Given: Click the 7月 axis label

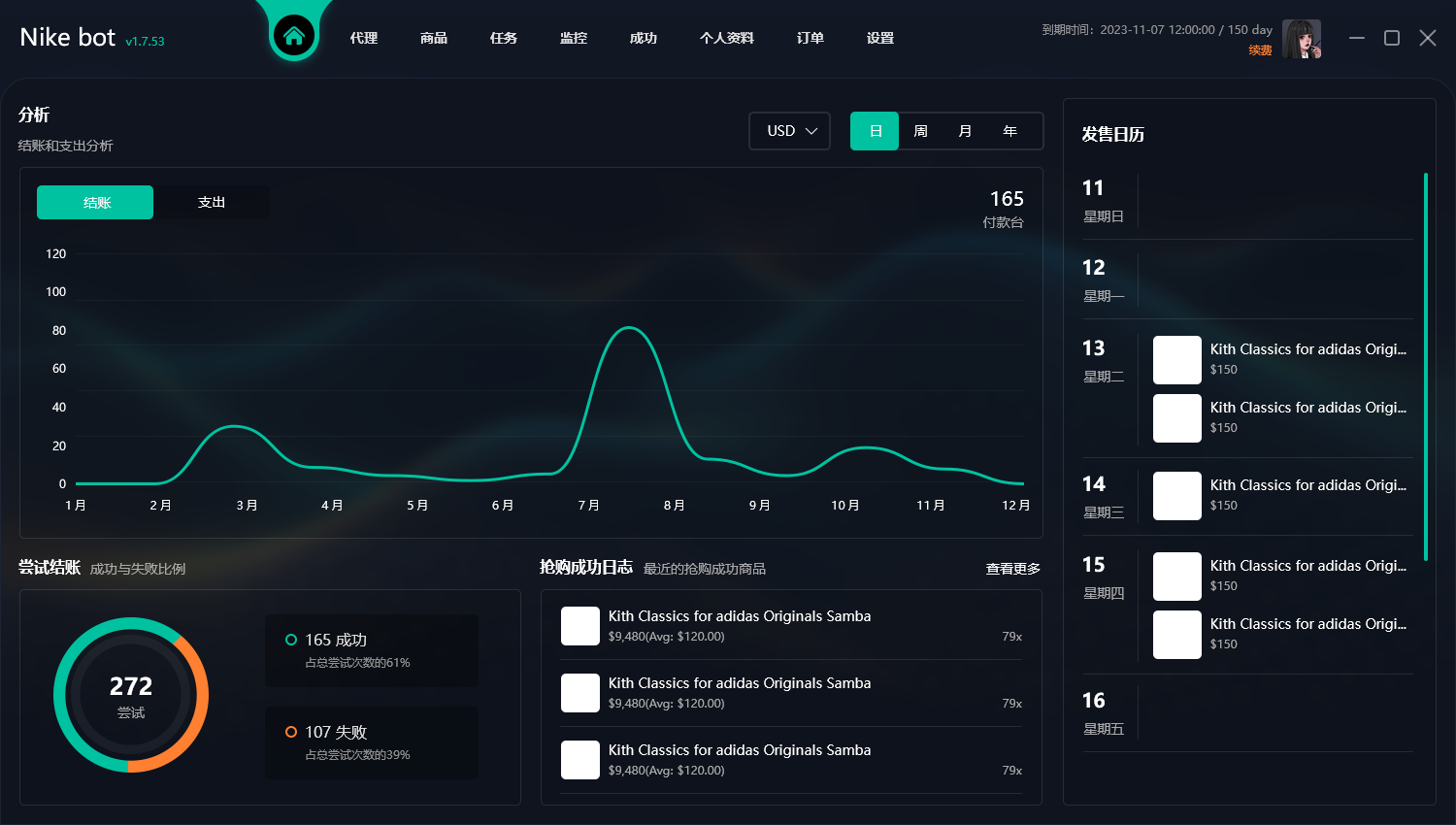Looking at the screenshot, I should point(588,506).
